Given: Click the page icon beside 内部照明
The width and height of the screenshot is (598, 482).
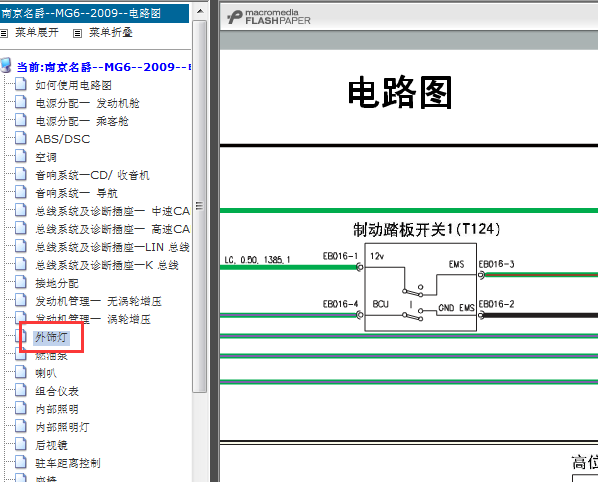Looking at the screenshot, I should coord(21,408).
